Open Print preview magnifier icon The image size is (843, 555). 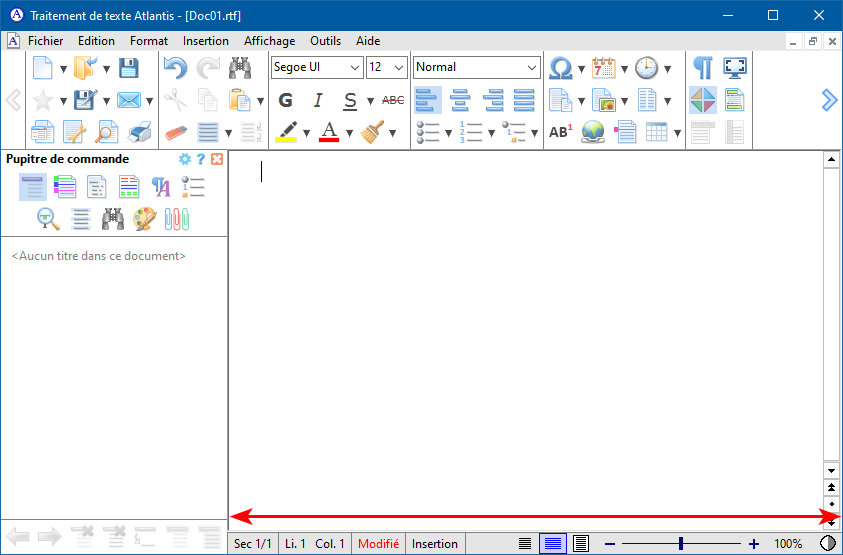coord(106,132)
